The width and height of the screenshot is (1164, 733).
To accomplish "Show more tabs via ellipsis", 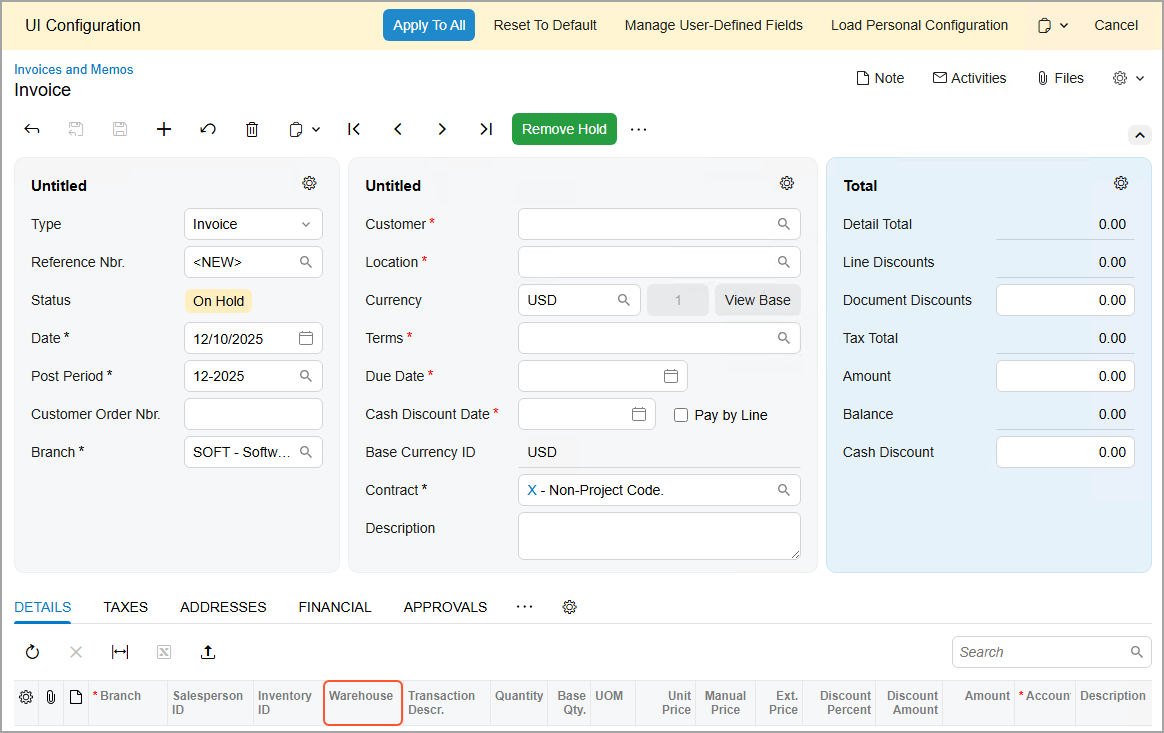I will (x=525, y=607).
